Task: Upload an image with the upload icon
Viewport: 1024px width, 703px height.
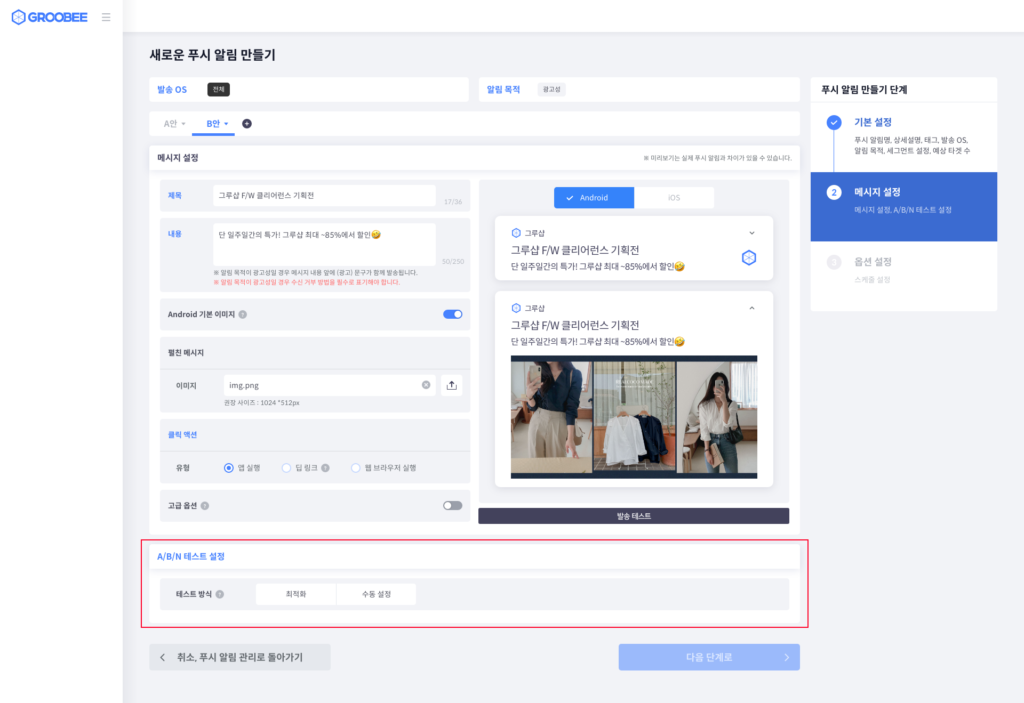Action: tap(451, 385)
